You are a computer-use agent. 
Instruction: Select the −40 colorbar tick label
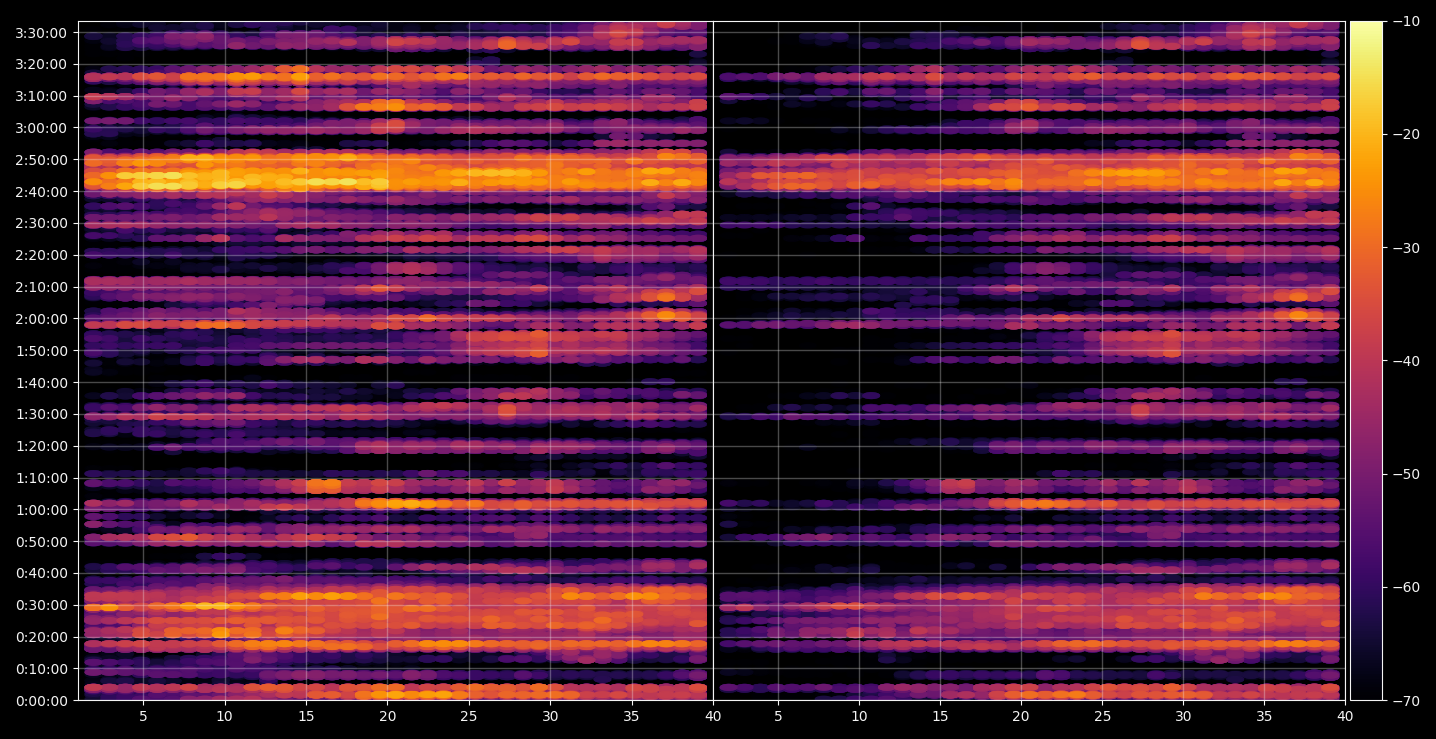[1405, 361]
